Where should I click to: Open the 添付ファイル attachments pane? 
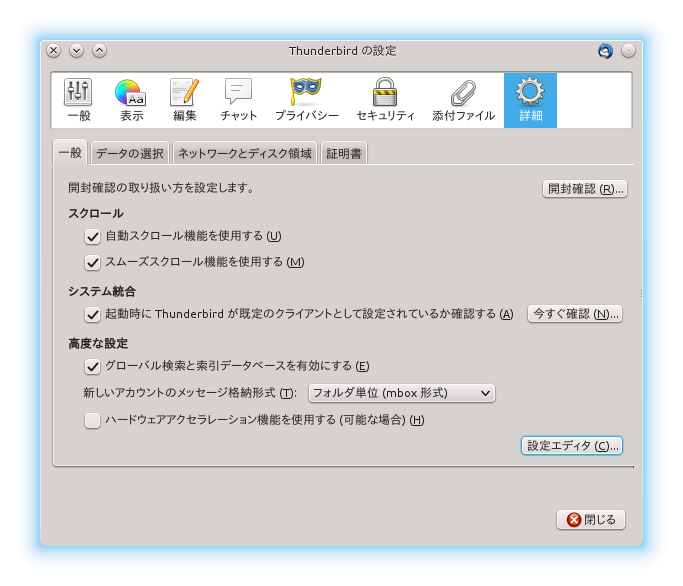[x=463, y=100]
